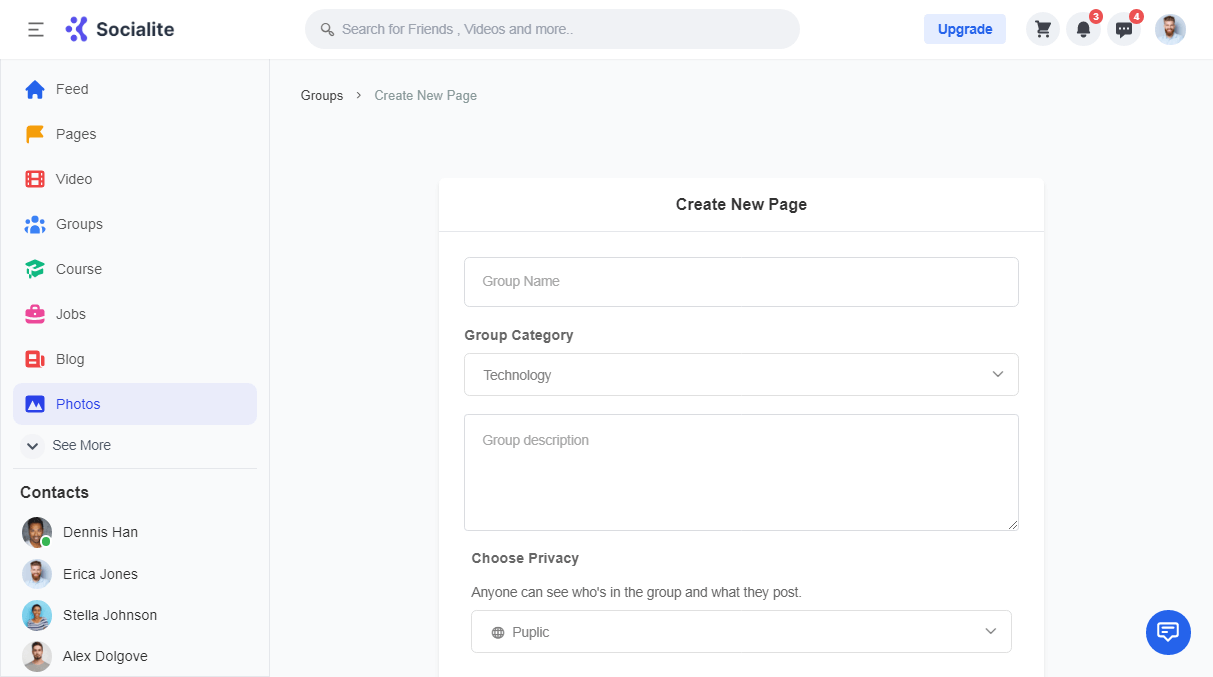Image resolution: width=1213 pixels, height=677 pixels.
Task: Open the floating blue chat button
Action: (x=1168, y=632)
